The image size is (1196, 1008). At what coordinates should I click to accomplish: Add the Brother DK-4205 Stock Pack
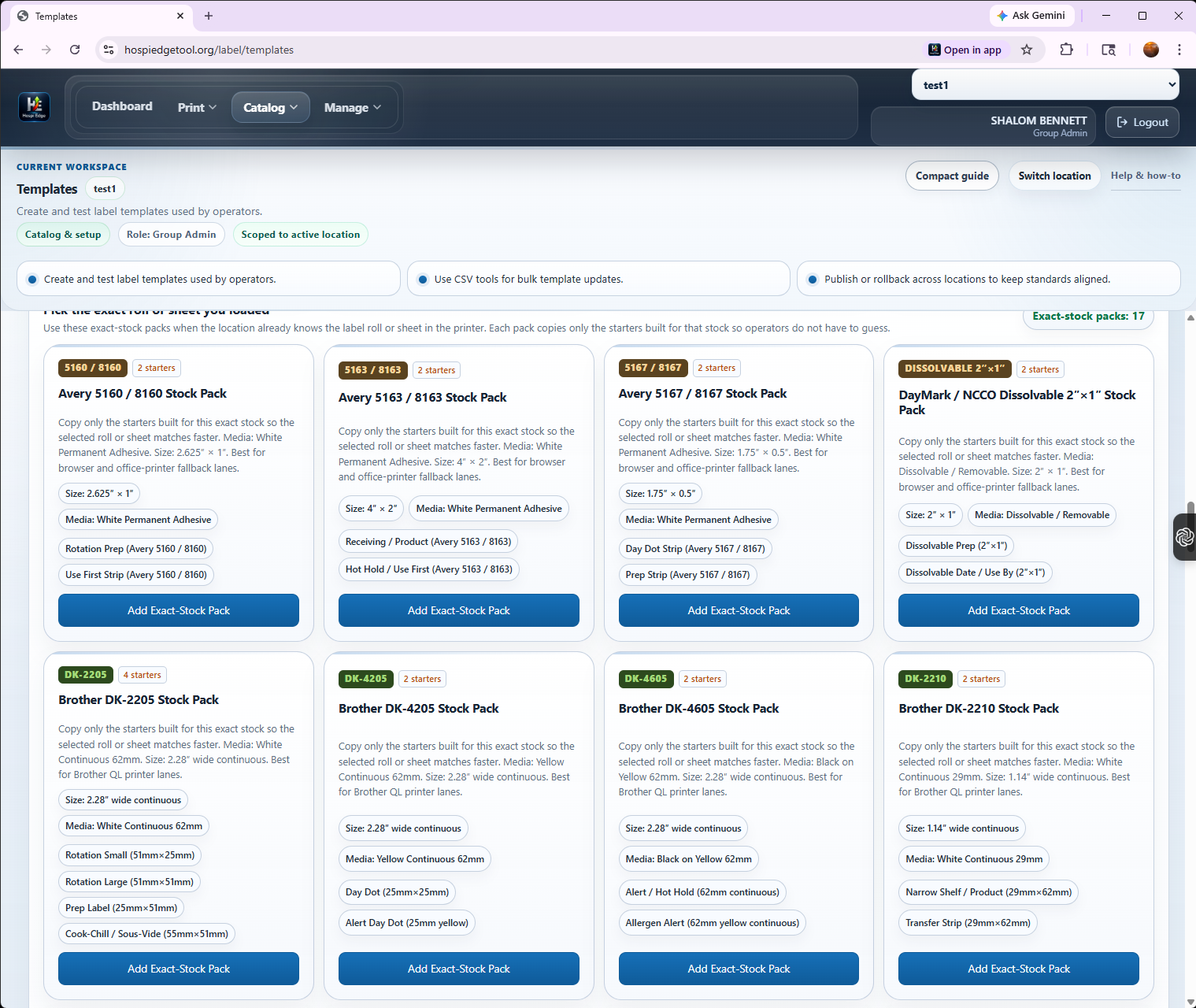pyautogui.click(x=459, y=969)
